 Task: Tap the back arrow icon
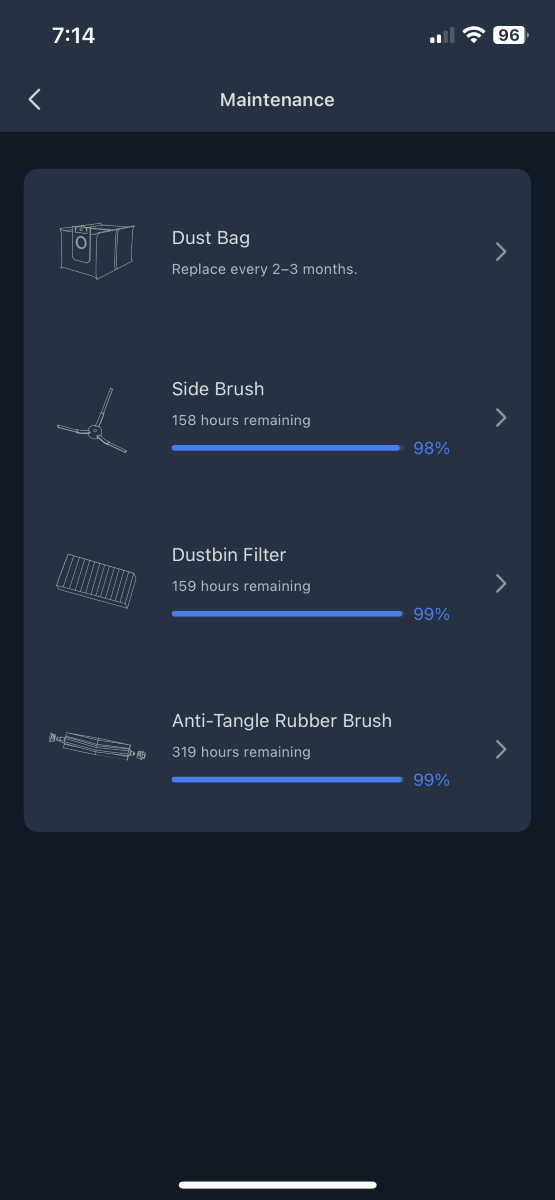35,99
